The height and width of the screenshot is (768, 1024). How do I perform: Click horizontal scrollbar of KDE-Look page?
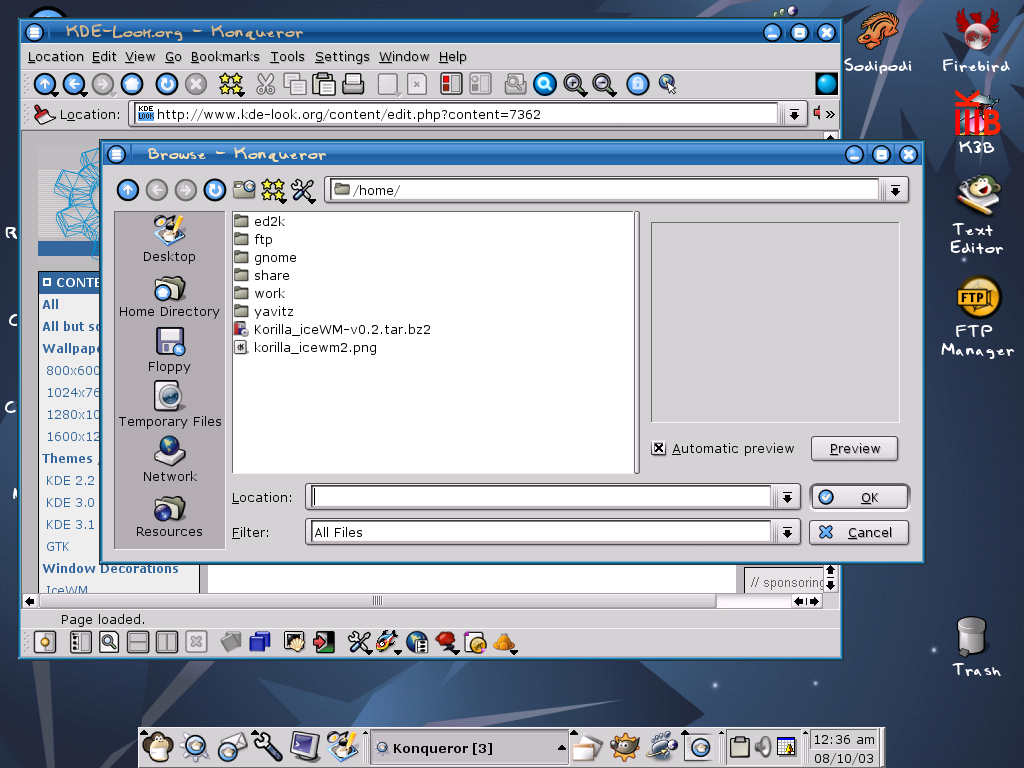coord(377,601)
